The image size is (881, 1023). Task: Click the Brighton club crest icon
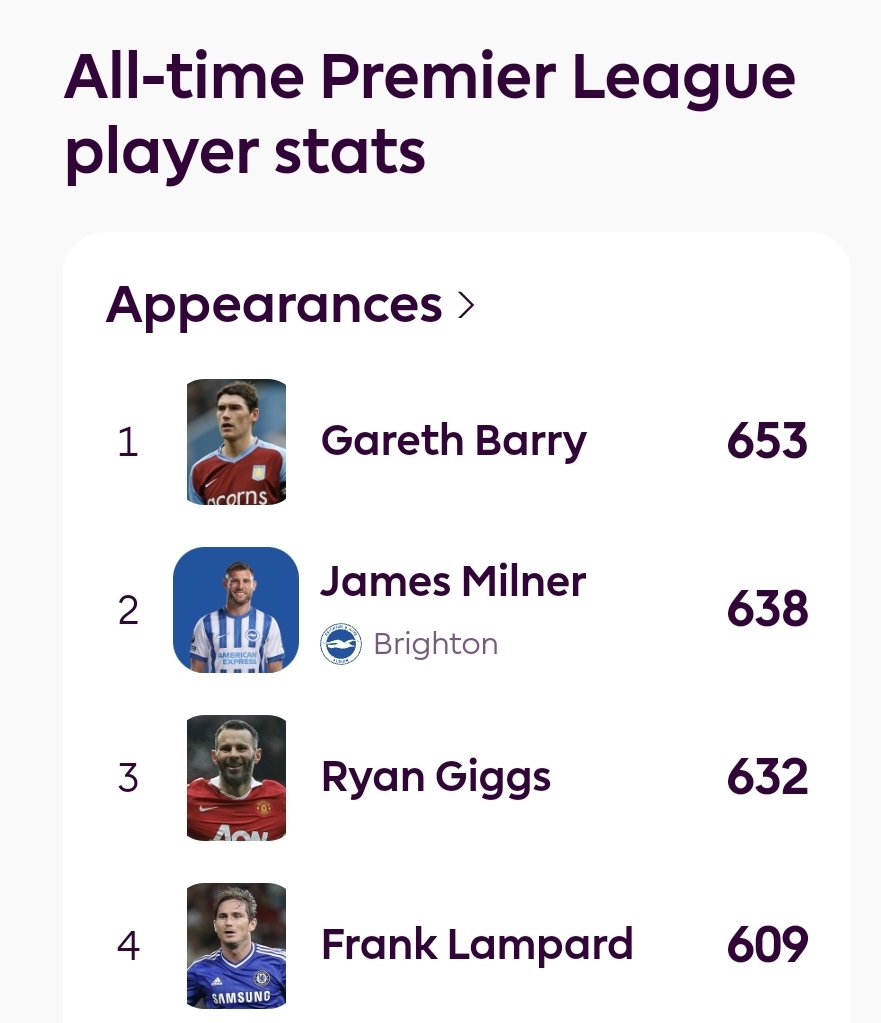341,644
